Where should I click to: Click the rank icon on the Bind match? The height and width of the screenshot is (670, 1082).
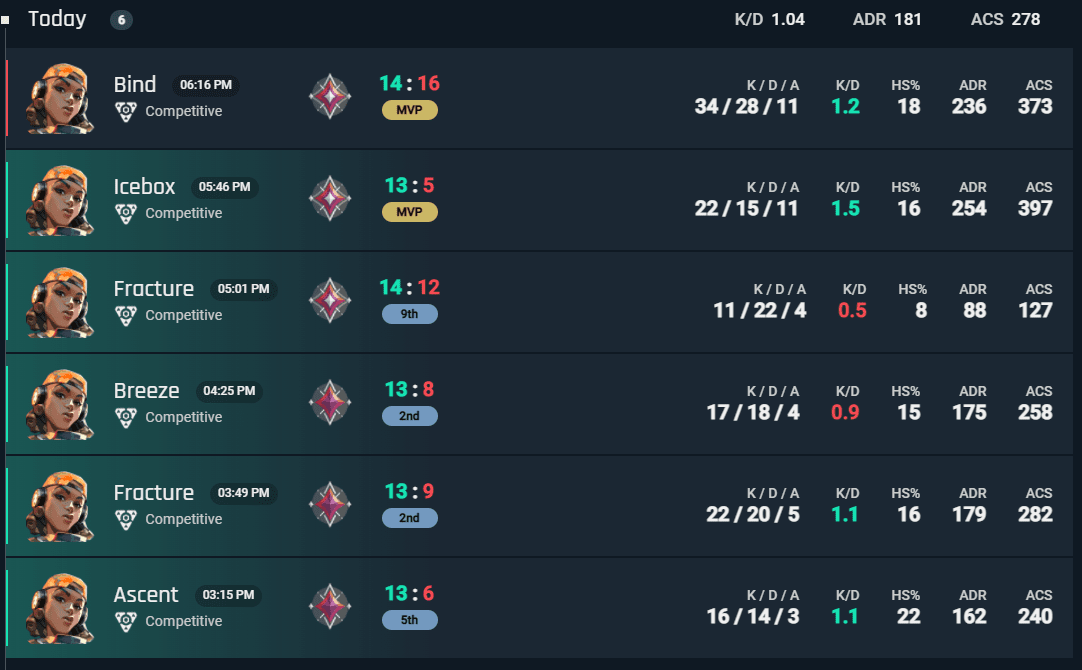330,96
